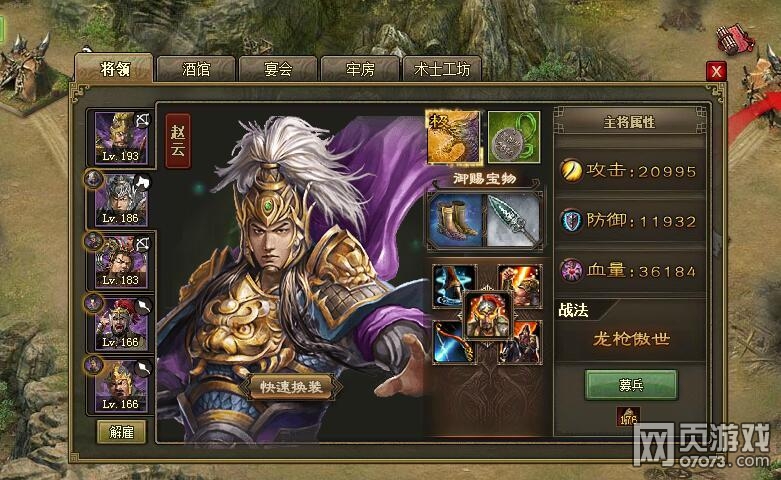This screenshot has width=781, height=480.
Task: Switch to the 术士工坊 tab
Action: pyautogui.click(x=442, y=69)
